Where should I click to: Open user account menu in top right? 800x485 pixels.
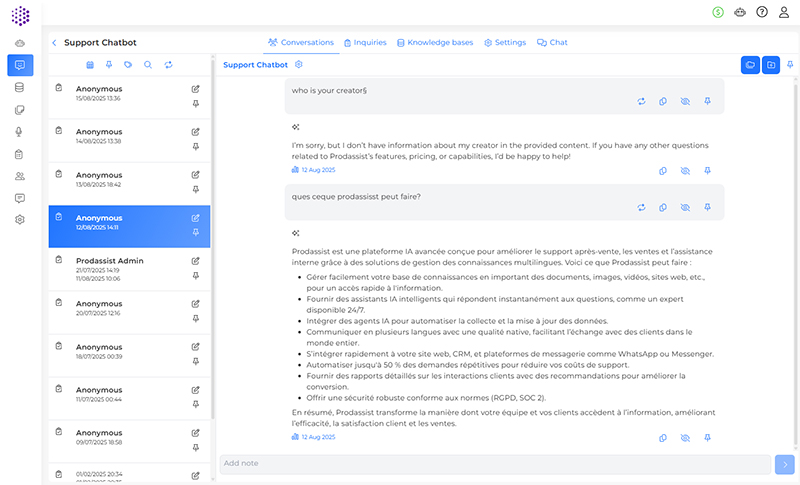pyautogui.click(x=784, y=12)
